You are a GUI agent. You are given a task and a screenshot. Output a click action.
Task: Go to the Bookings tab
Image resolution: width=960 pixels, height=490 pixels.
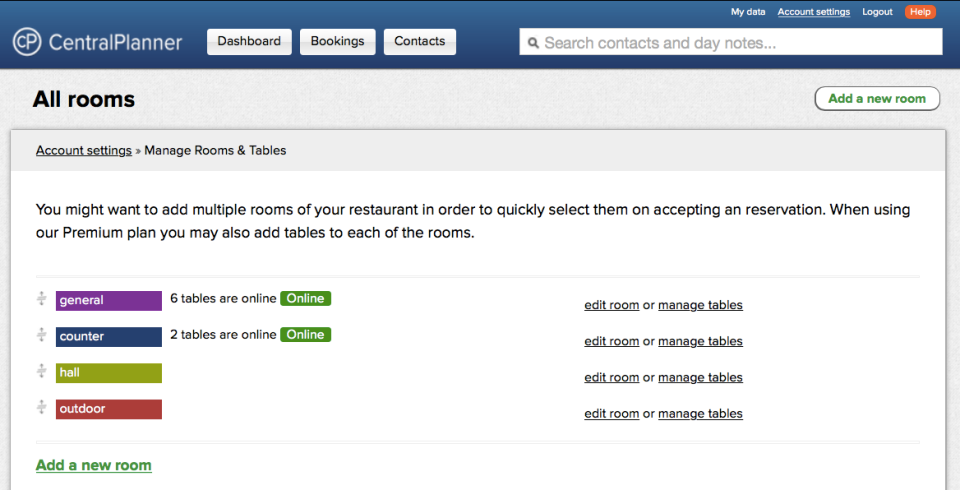pos(338,42)
